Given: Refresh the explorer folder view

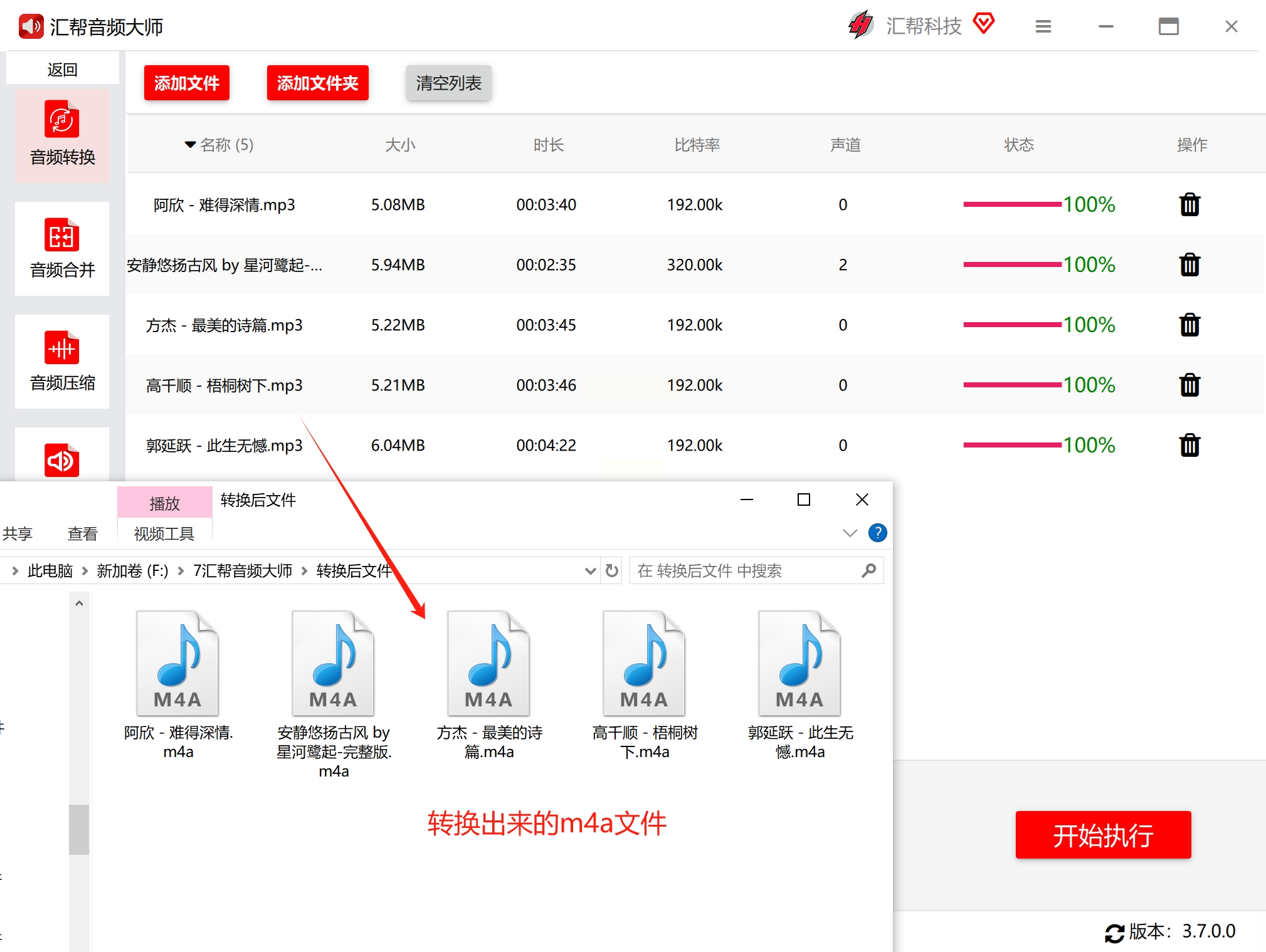Looking at the screenshot, I should [x=611, y=570].
